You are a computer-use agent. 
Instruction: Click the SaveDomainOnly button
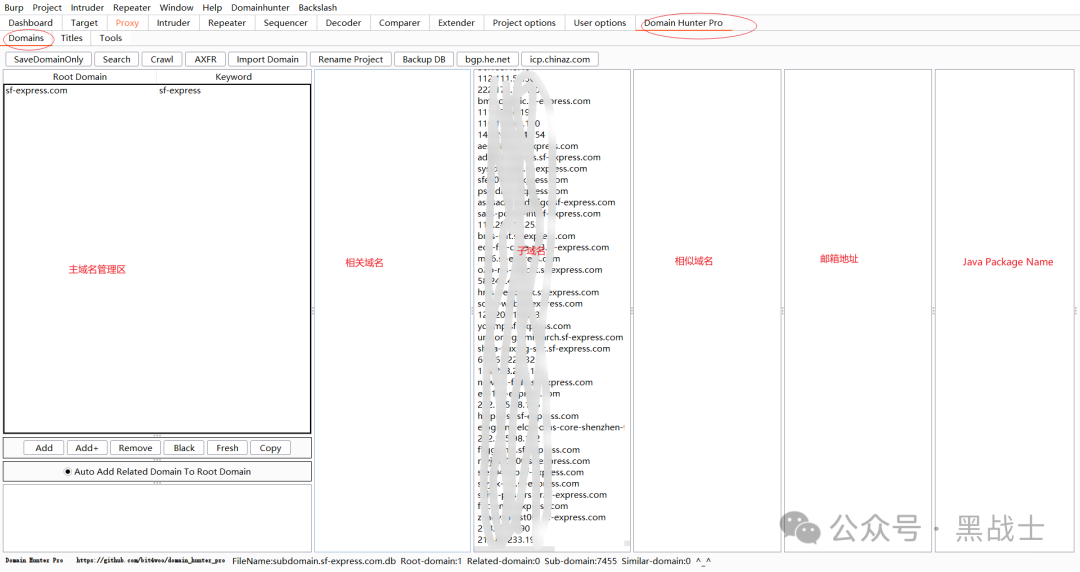pyautogui.click(x=48, y=59)
